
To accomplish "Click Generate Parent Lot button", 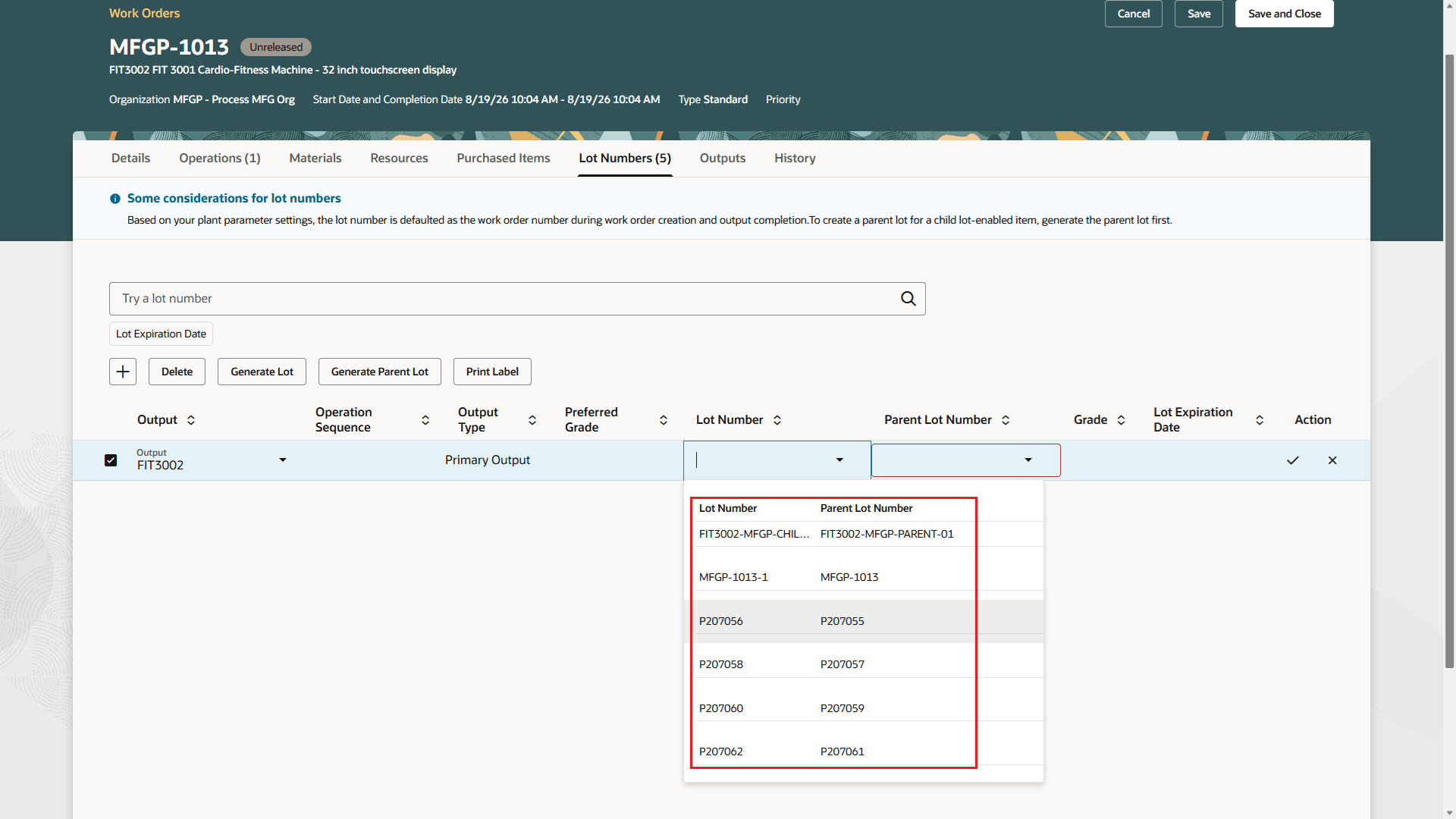I will coord(380,372).
